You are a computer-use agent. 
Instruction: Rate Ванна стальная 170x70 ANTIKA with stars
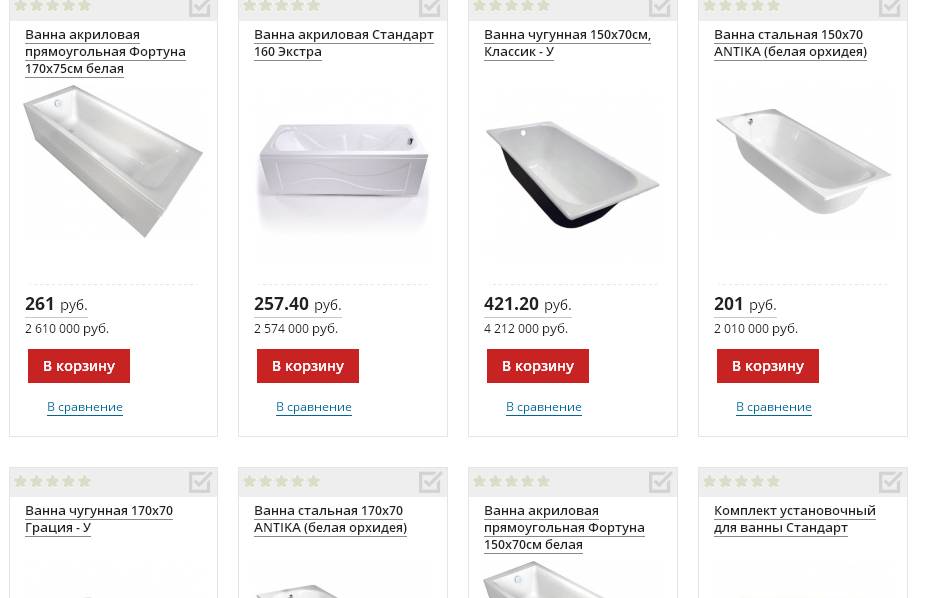click(282, 481)
